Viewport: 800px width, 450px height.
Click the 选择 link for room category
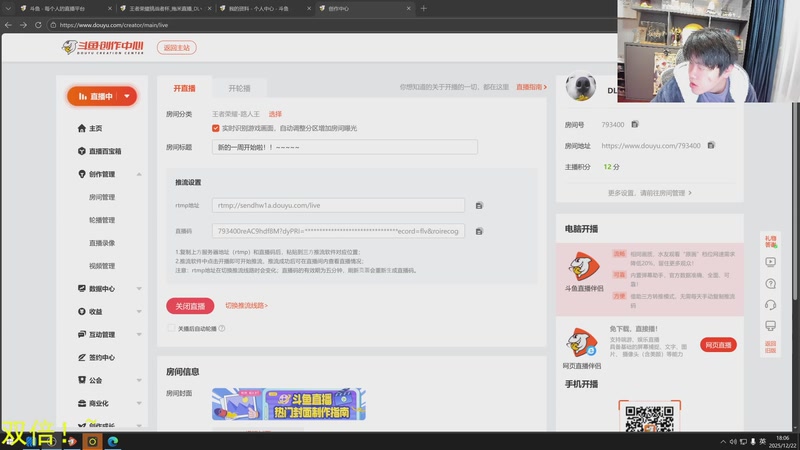pyautogui.click(x=275, y=114)
